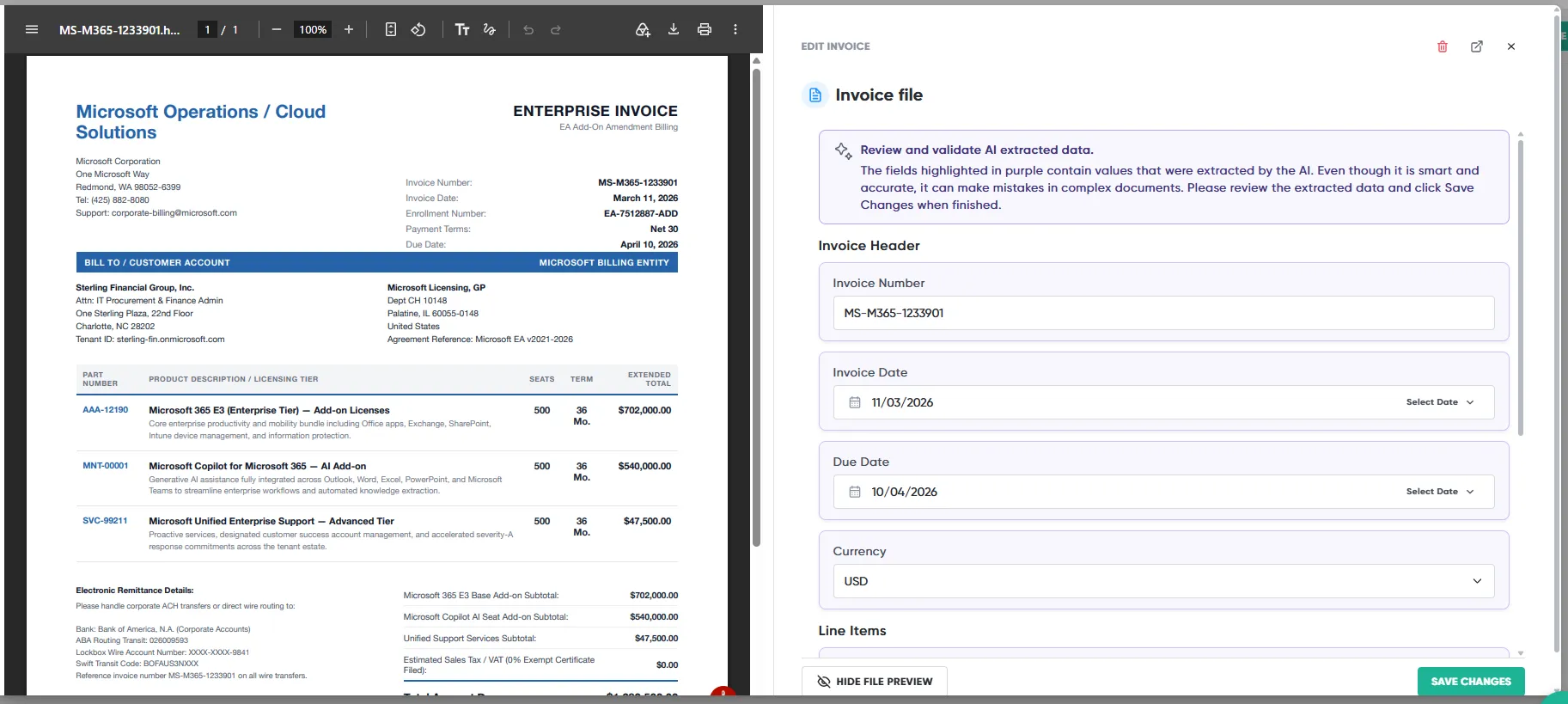
Task: Download the invoice PDF file
Action: tap(674, 29)
